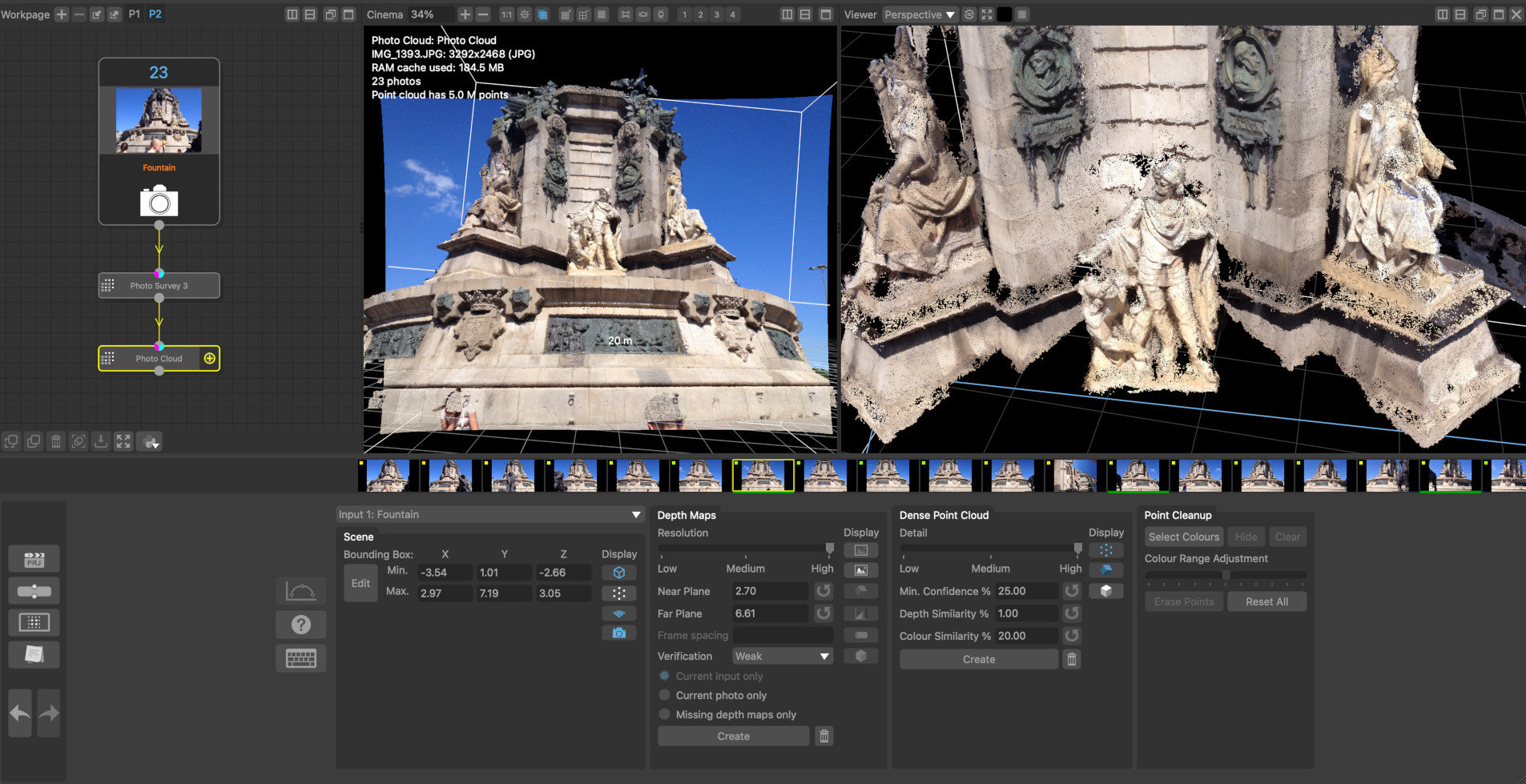Toggle scene camera display icon

point(619,633)
